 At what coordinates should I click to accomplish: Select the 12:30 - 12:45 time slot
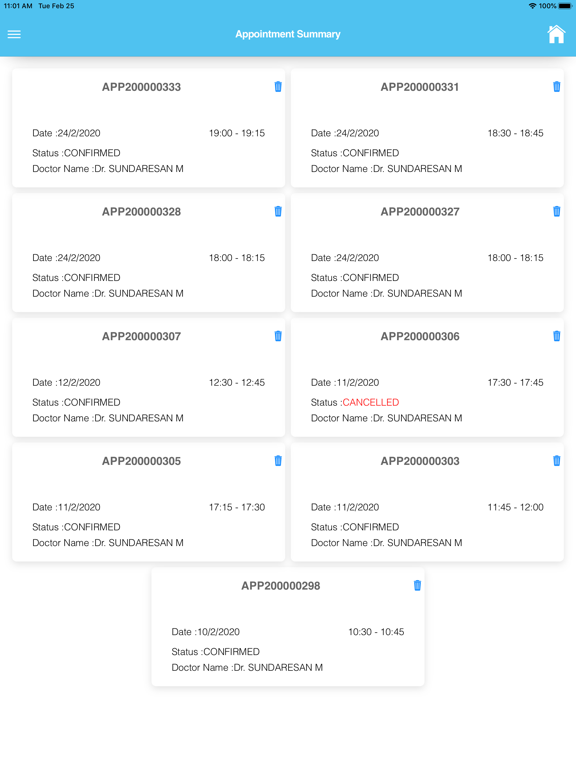coord(237,383)
